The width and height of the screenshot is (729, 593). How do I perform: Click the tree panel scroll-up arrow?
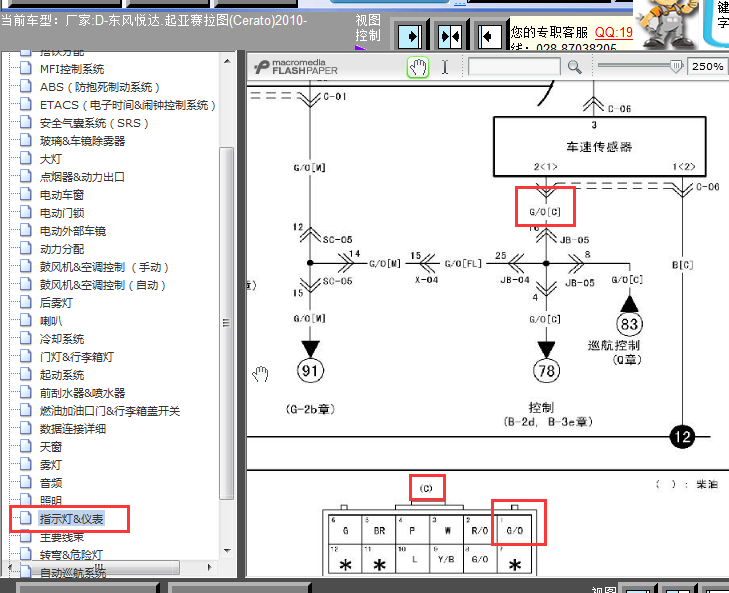tap(227, 60)
